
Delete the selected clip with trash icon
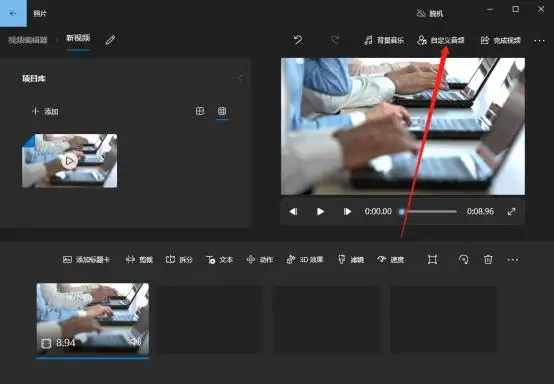tap(488, 260)
